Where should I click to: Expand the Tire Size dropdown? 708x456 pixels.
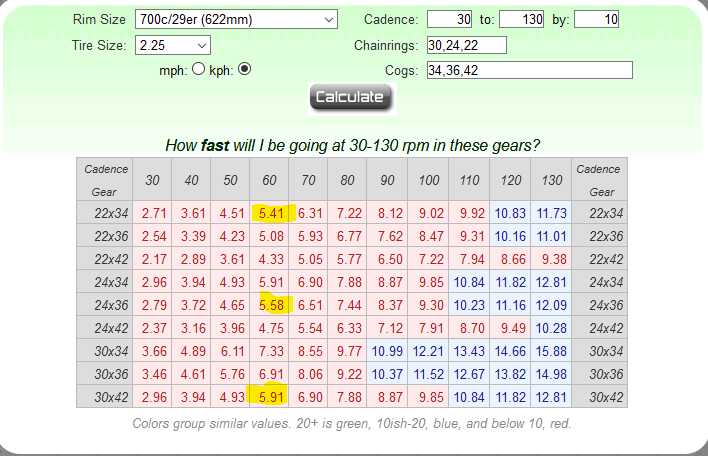[x=173, y=45]
